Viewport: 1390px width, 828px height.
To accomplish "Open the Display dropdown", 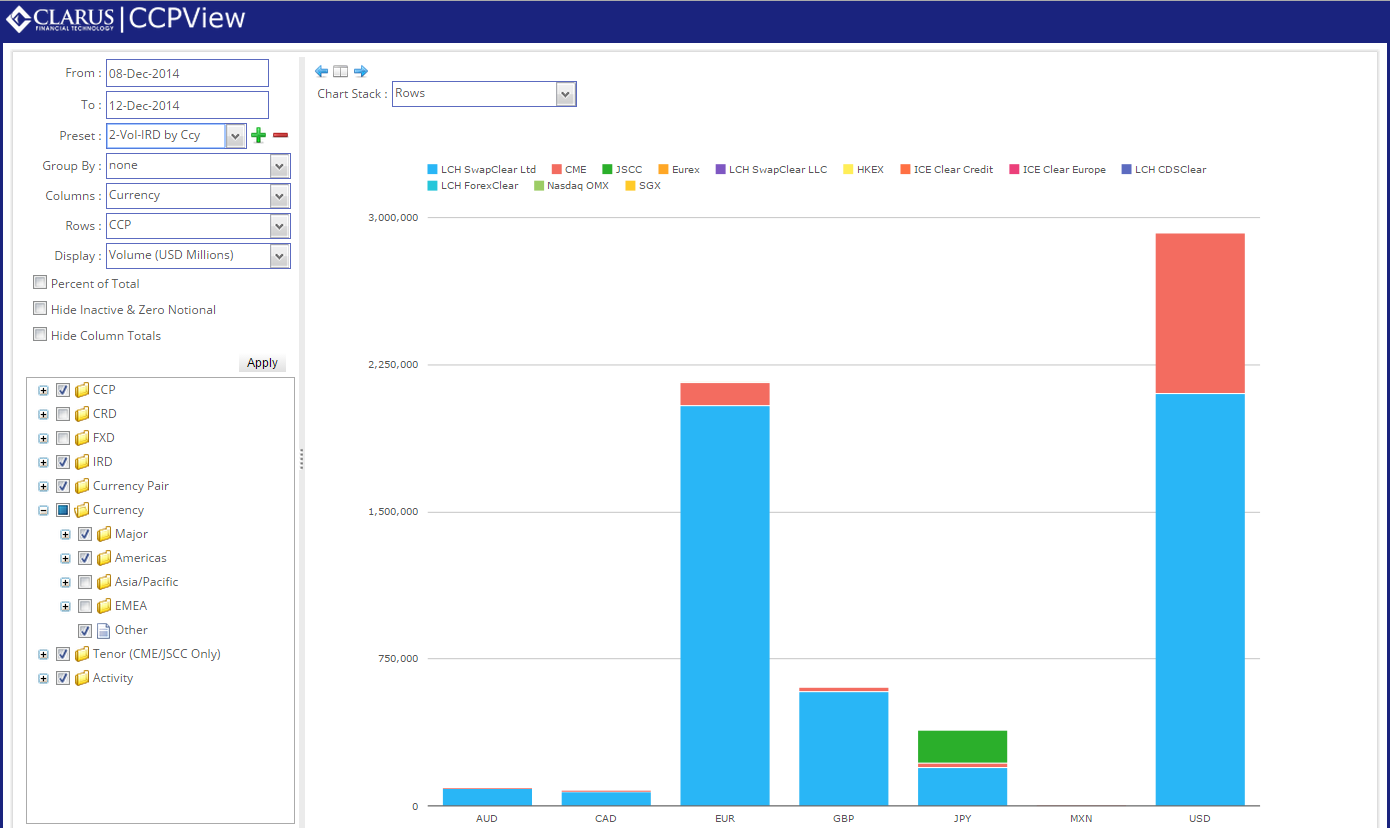I will click(x=280, y=256).
